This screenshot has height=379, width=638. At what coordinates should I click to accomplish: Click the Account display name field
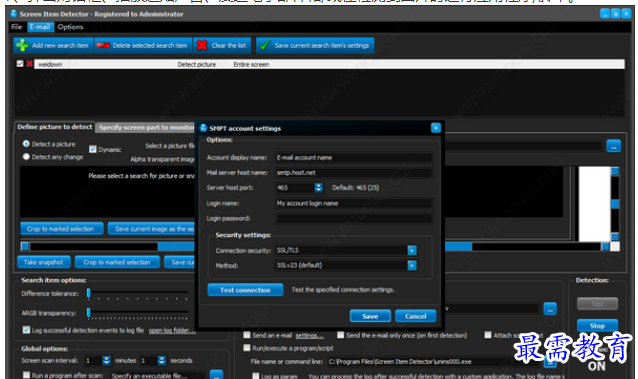coord(354,158)
